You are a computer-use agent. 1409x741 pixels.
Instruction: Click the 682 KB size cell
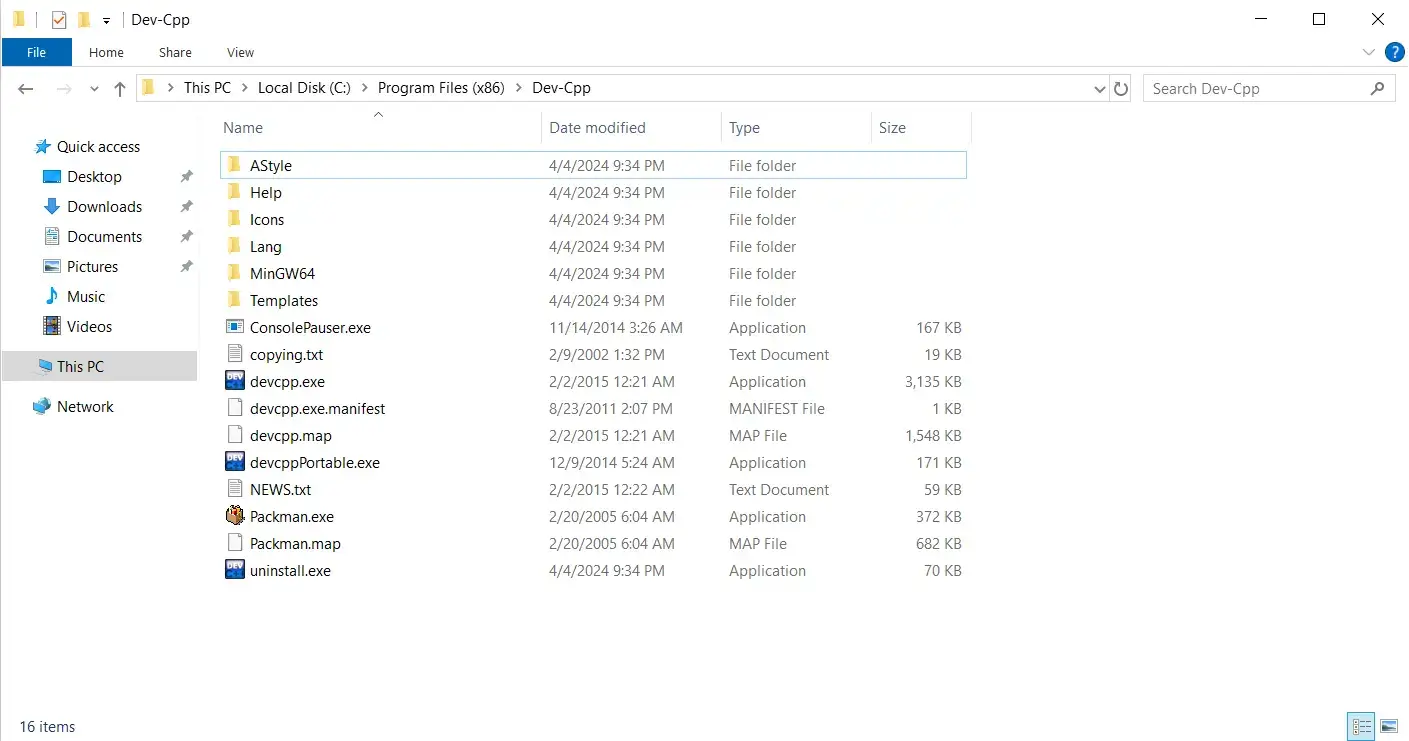pyautogui.click(x=939, y=543)
